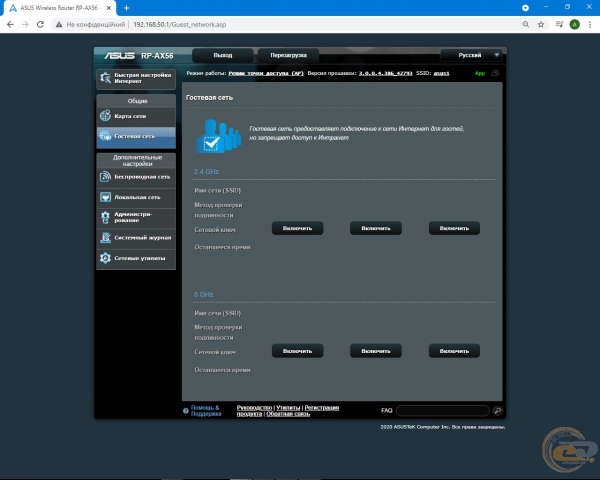The image size is (600, 480).
Task: Click the Help & Support question icon
Action: [186, 411]
